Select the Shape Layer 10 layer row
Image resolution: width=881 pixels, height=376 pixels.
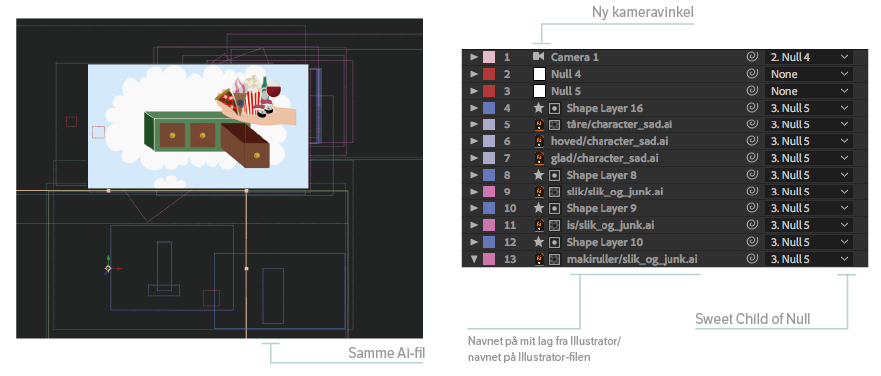click(665, 242)
